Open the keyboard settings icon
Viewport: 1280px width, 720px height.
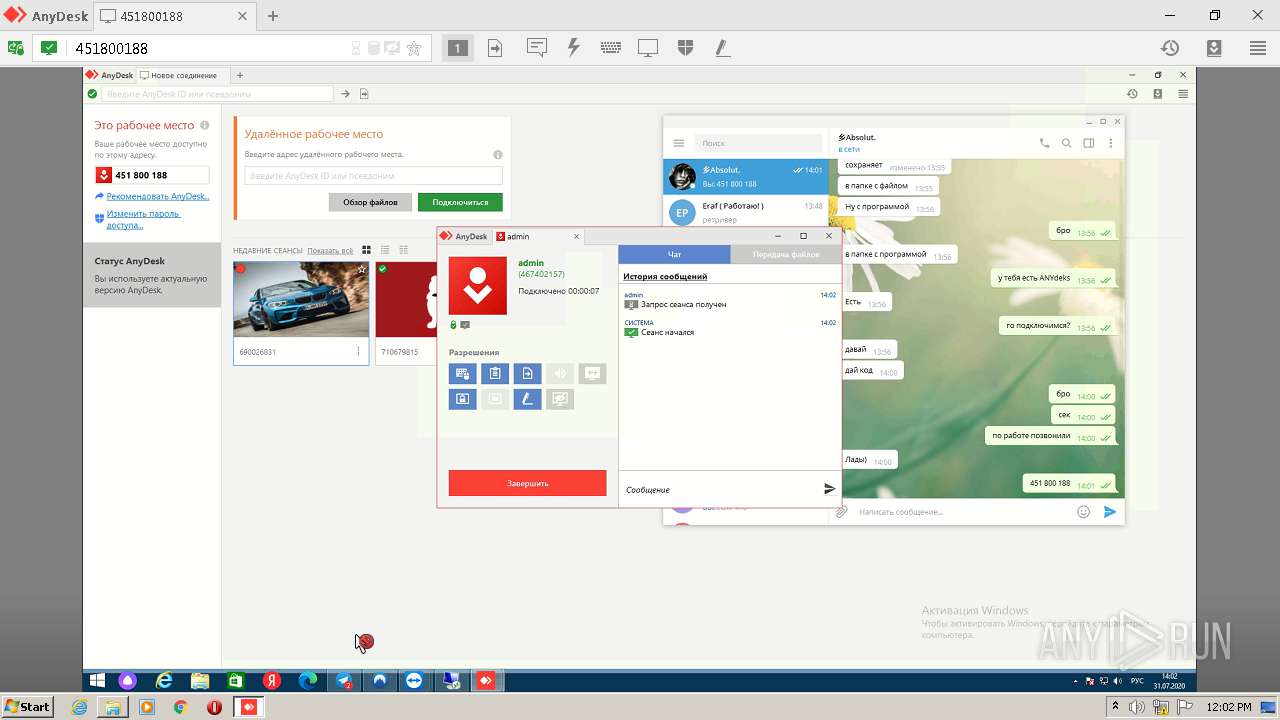[611, 47]
